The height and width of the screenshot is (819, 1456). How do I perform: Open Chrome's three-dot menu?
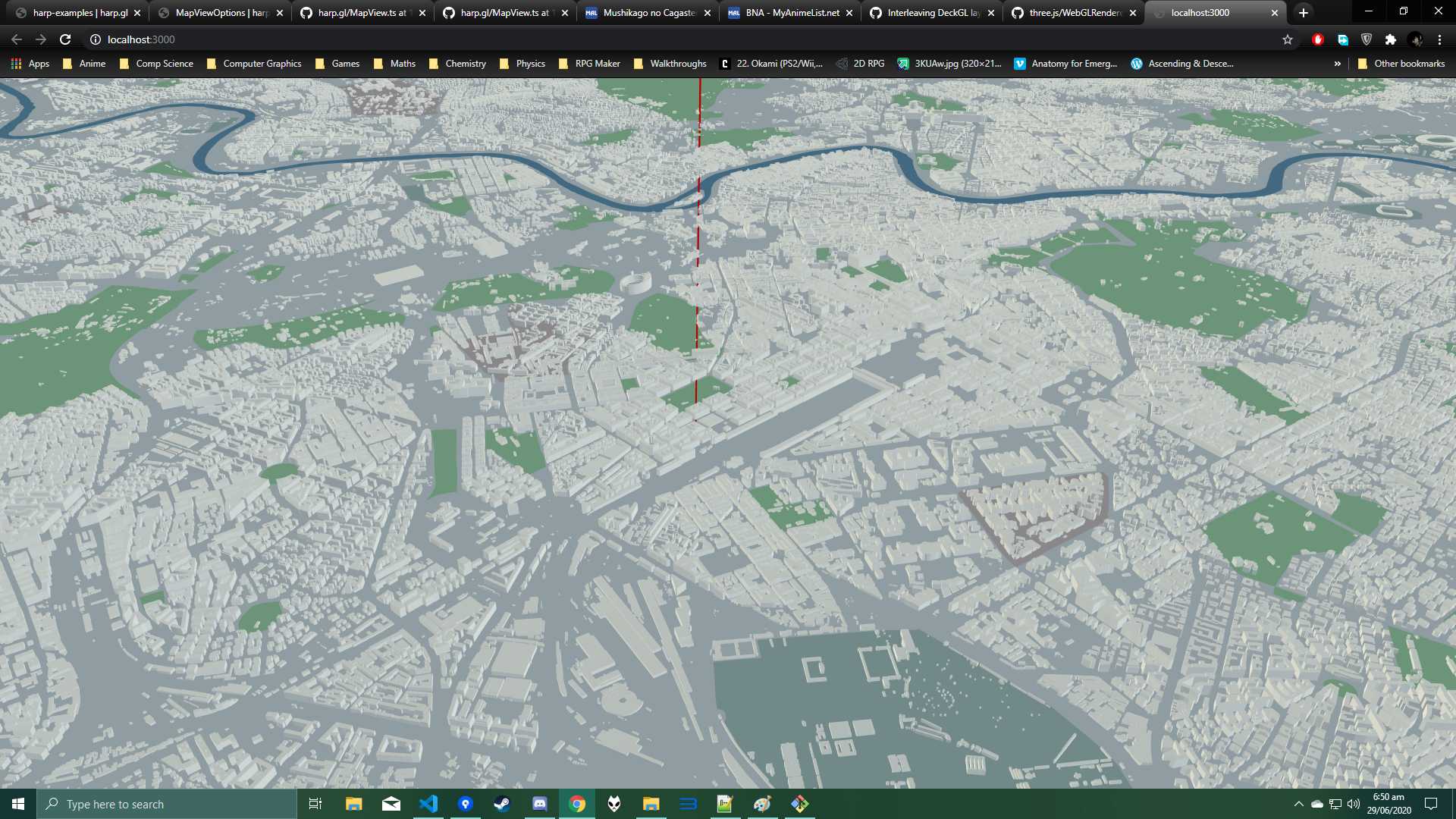(1439, 39)
